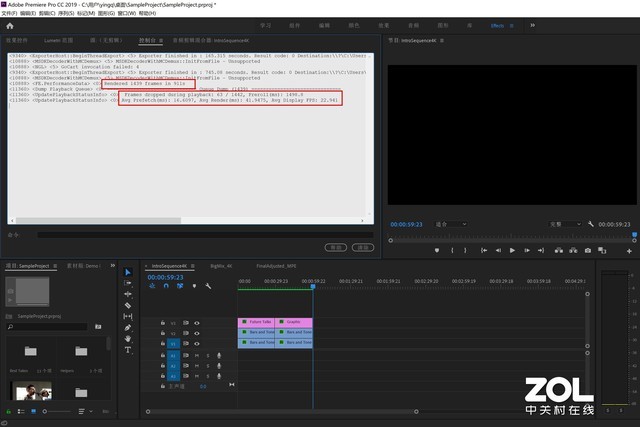Mute audio track A1
This screenshot has width=640, height=427.
click(x=195, y=355)
